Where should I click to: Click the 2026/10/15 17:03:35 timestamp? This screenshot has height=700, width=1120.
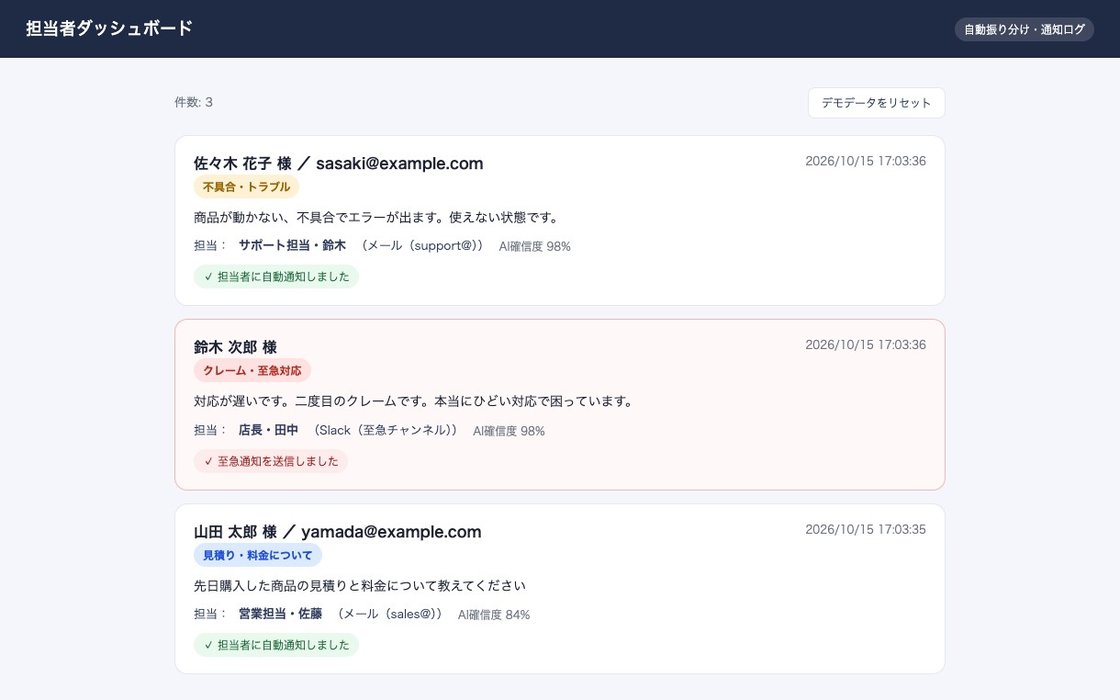click(865, 530)
